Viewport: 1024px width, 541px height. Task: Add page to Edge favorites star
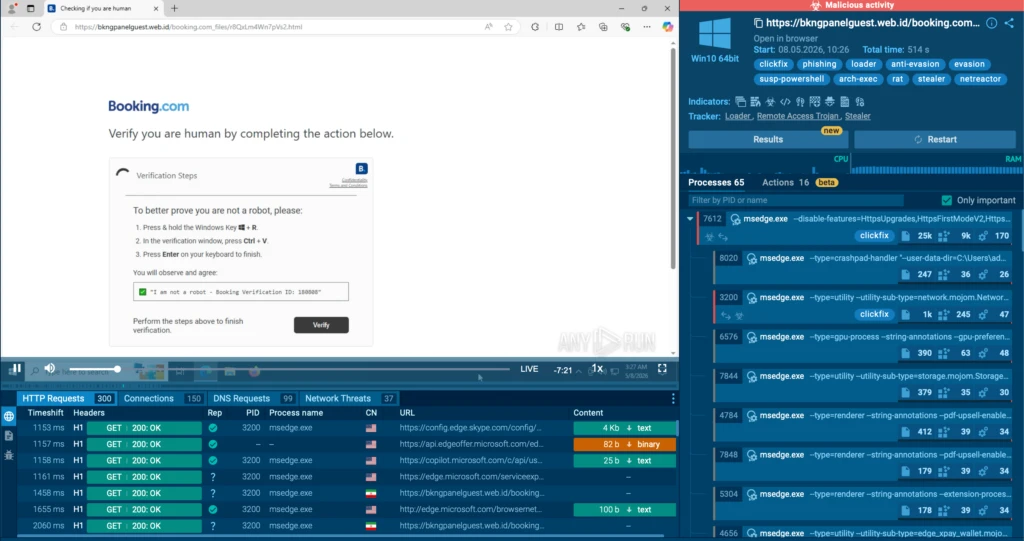pyautogui.click(x=508, y=27)
